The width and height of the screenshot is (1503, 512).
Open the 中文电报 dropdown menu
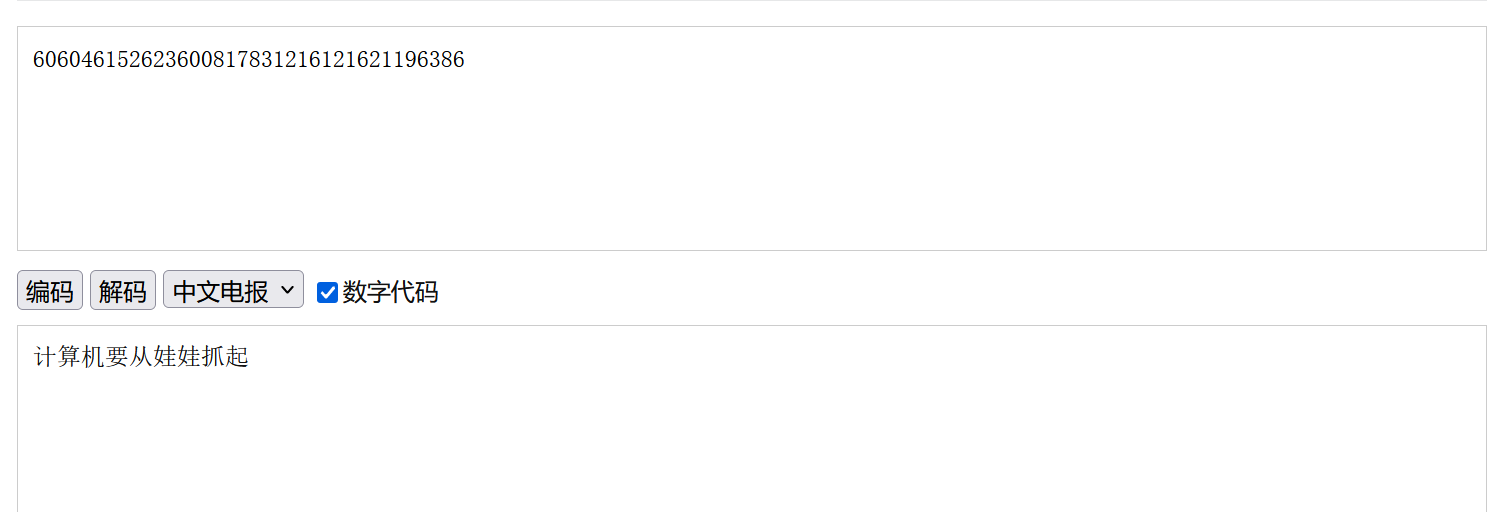pos(233,290)
